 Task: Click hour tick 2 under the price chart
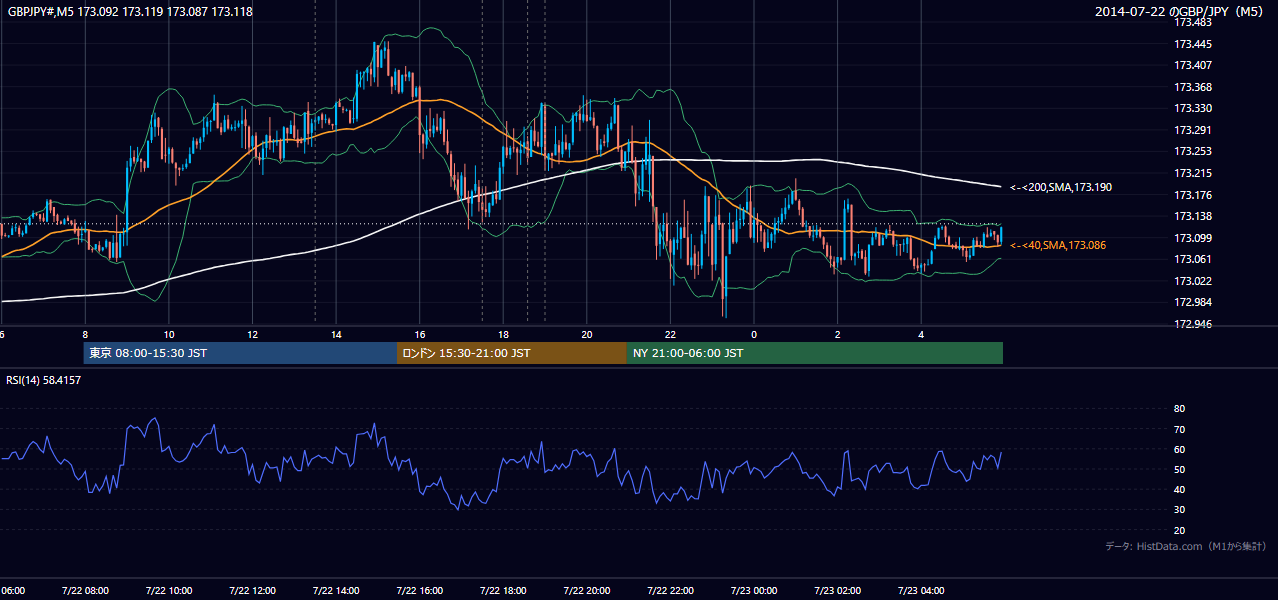(837, 334)
